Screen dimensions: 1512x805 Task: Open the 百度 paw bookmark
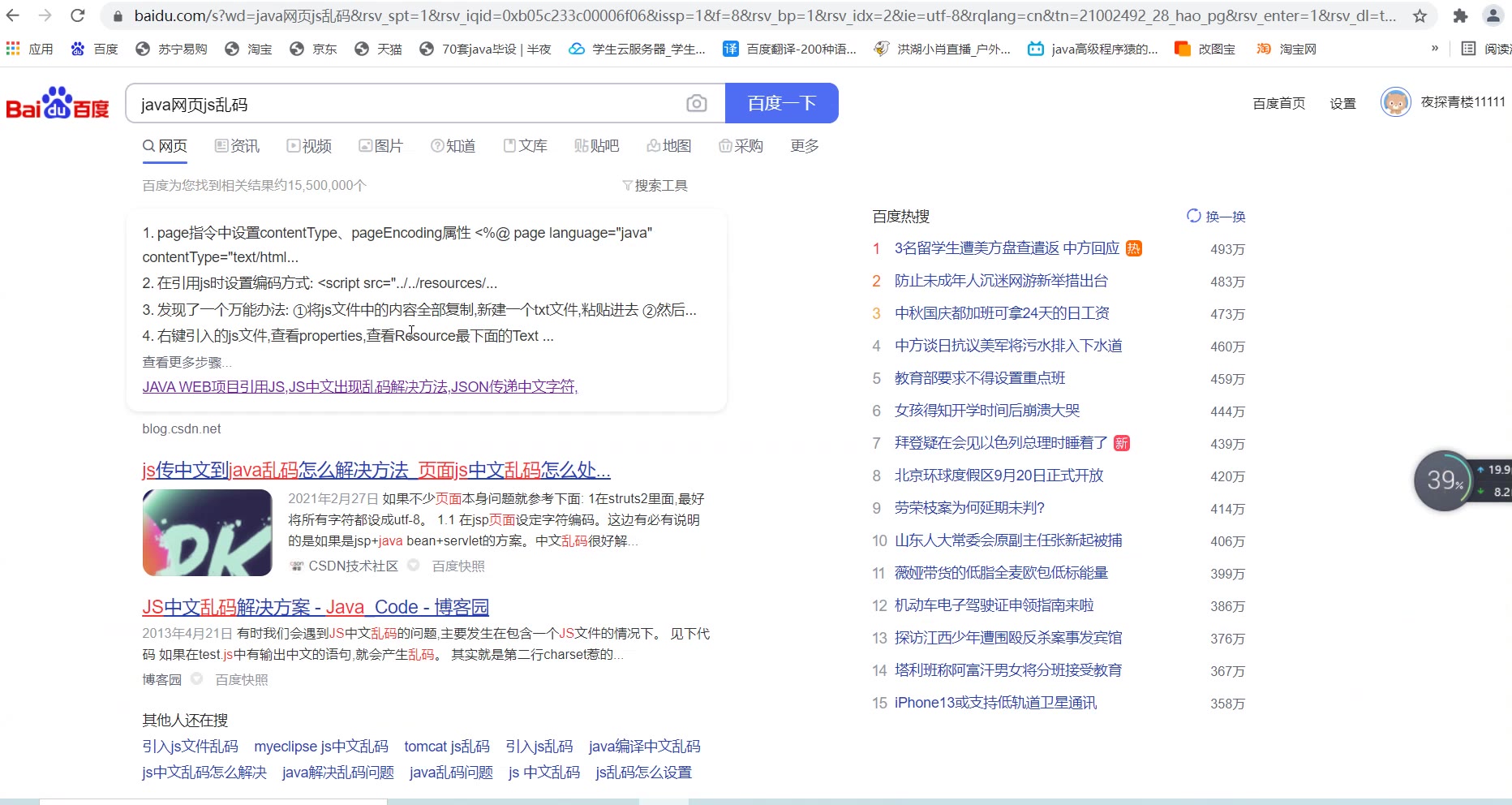click(95, 49)
